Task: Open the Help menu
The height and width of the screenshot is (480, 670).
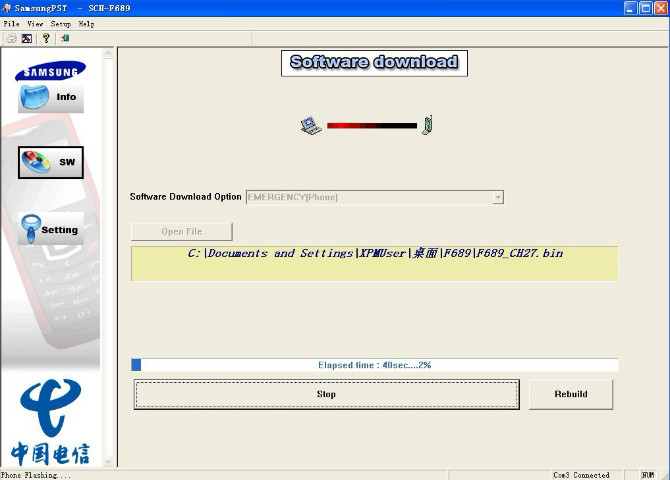Action: pyautogui.click(x=86, y=24)
